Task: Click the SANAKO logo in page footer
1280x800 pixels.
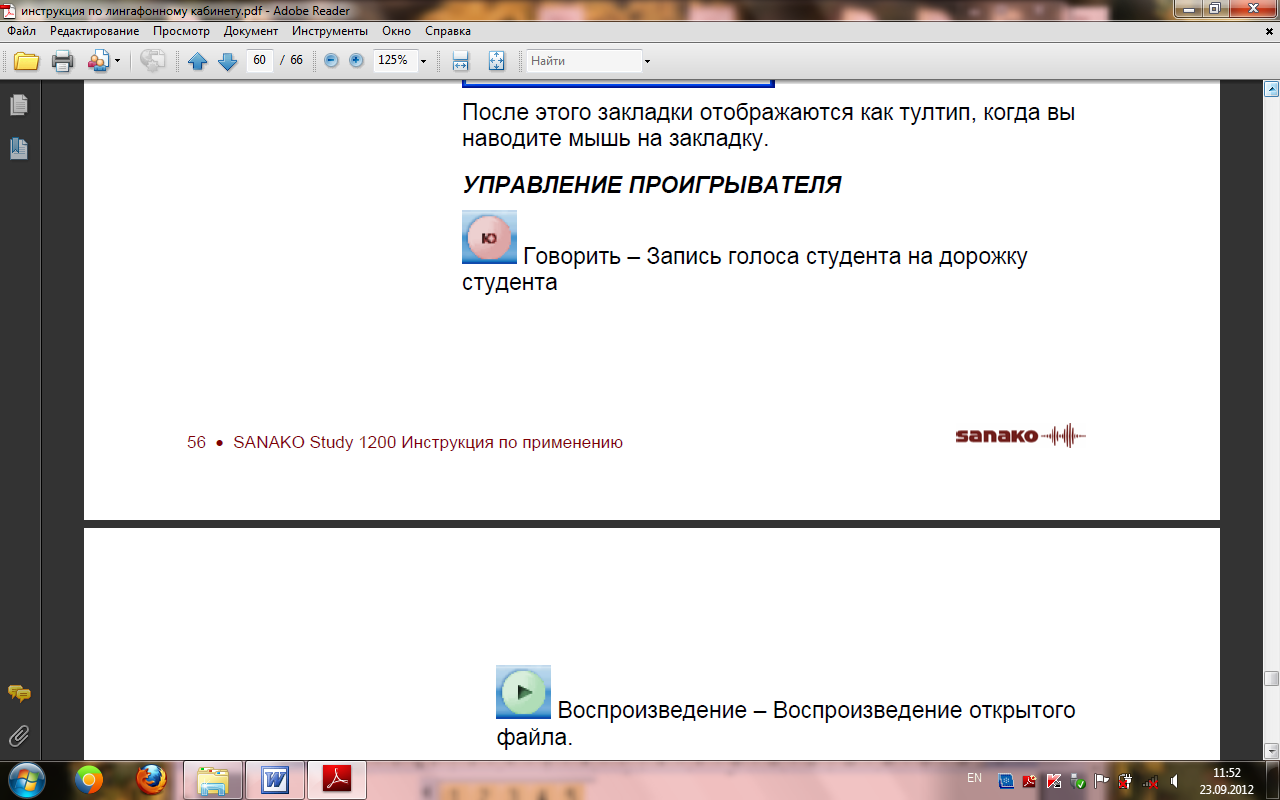Action: pos(1020,436)
